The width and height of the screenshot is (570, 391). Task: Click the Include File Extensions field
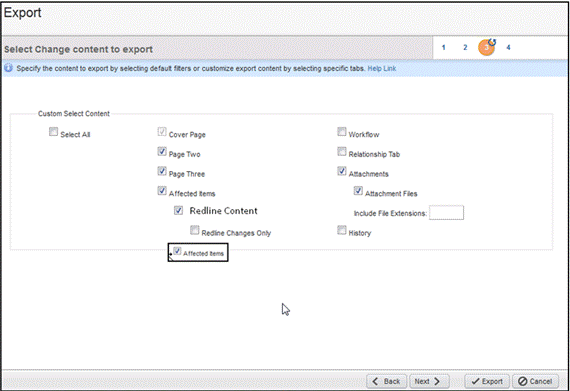(446, 213)
